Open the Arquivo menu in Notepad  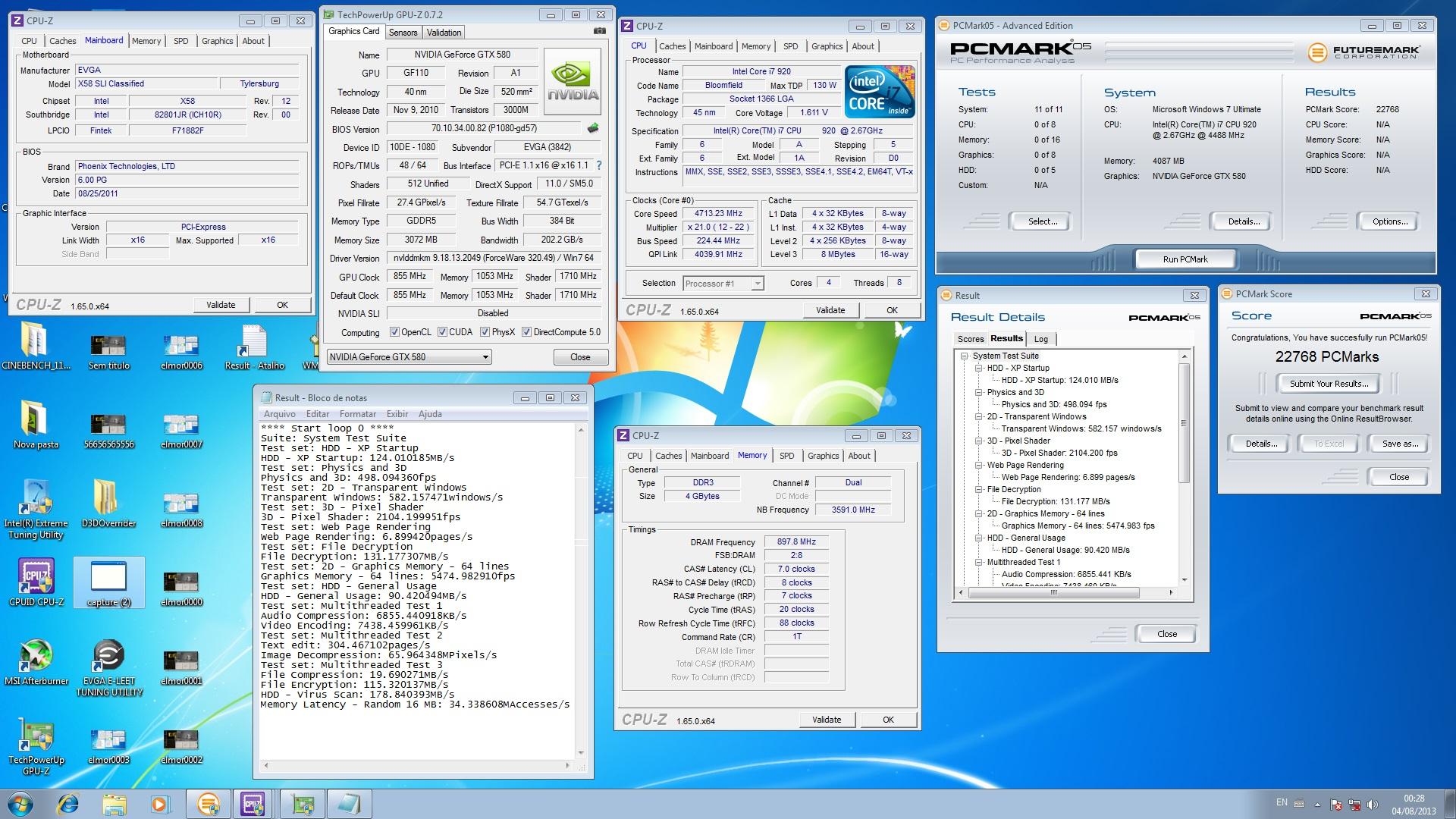pos(279,414)
